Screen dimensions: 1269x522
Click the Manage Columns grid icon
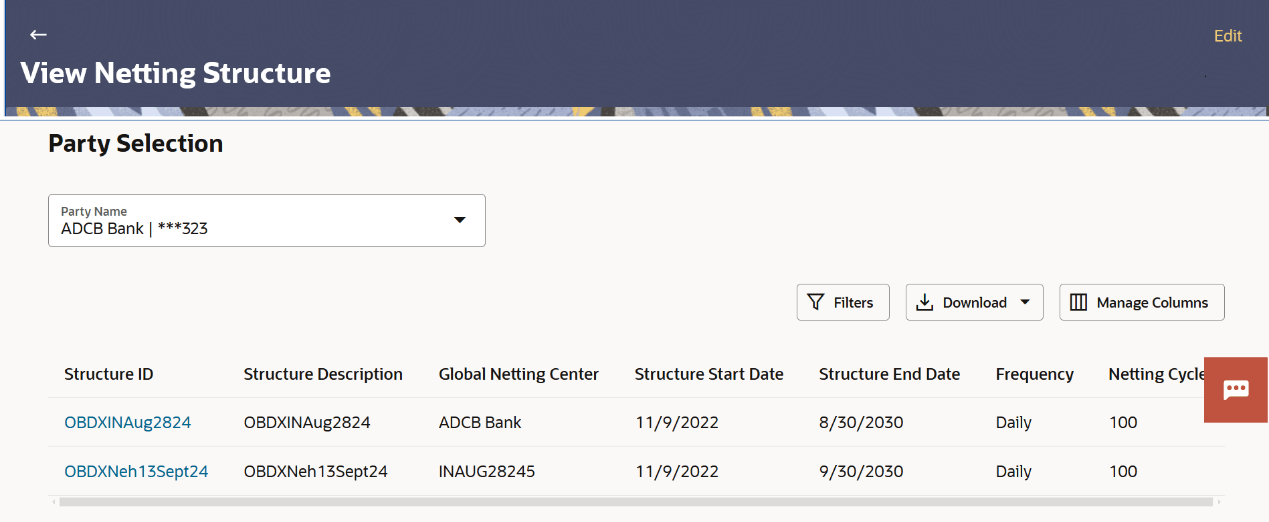(1078, 302)
